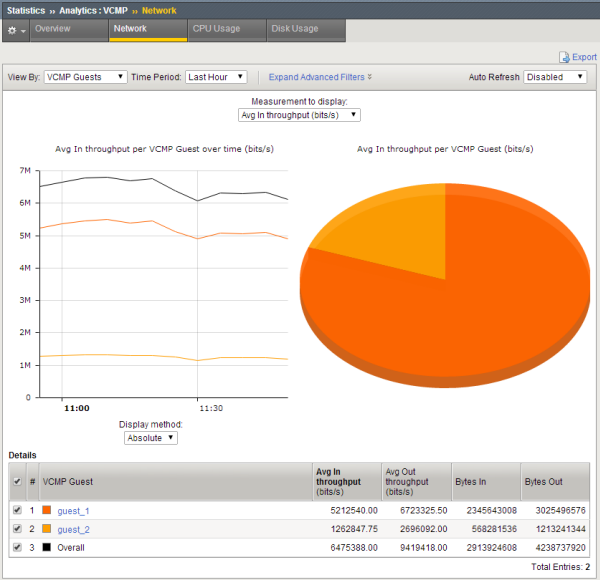This screenshot has width=600, height=580.
Task: Open the Display method dropdown
Action: (151, 438)
